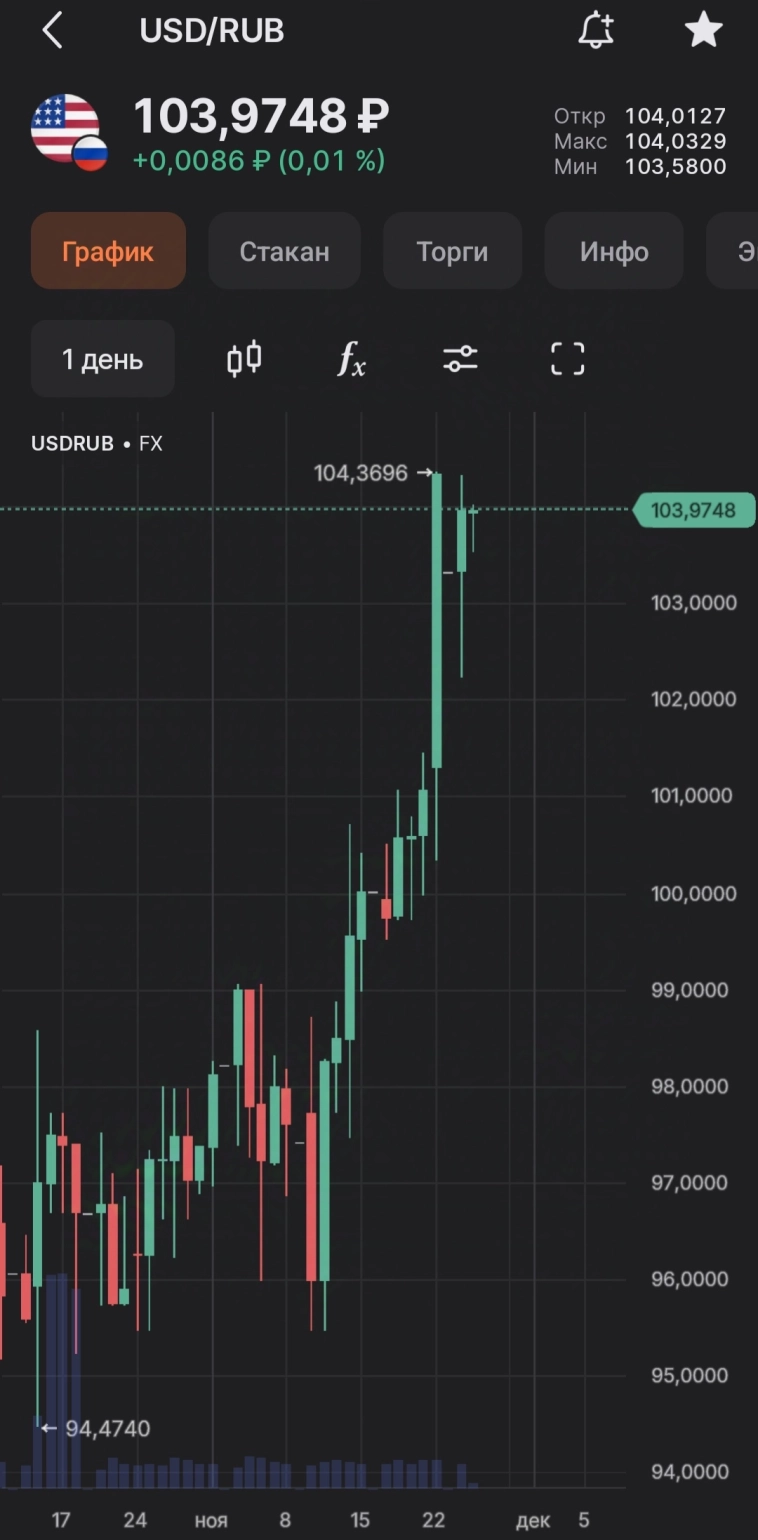Tap the back arrow icon
The width and height of the screenshot is (758, 1540).
[x=53, y=31]
